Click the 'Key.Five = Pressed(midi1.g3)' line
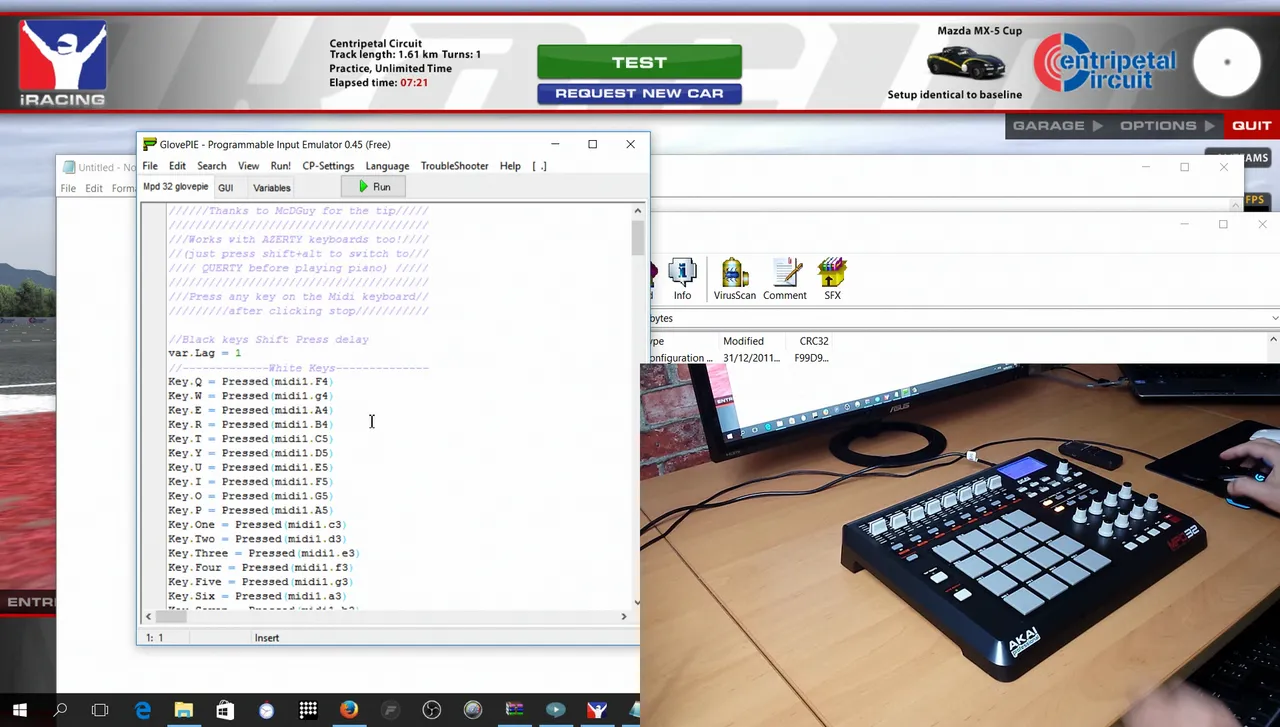This screenshot has width=1280, height=727. click(260, 581)
